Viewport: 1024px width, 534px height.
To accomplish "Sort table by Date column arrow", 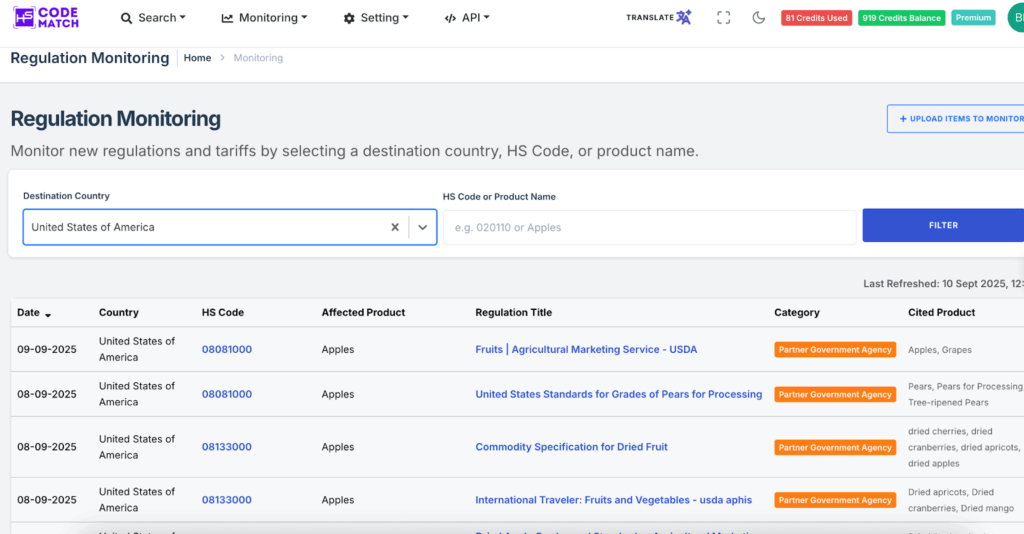I will click(x=48, y=314).
